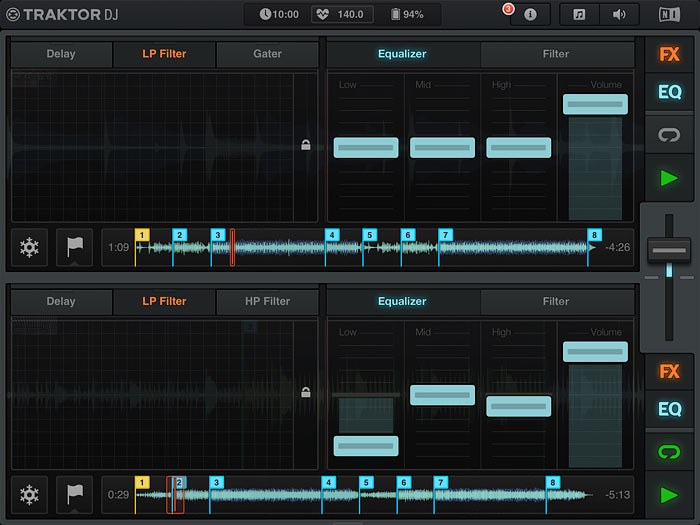Click the 10:00 clock display
The image size is (700, 525).
pos(279,15)
